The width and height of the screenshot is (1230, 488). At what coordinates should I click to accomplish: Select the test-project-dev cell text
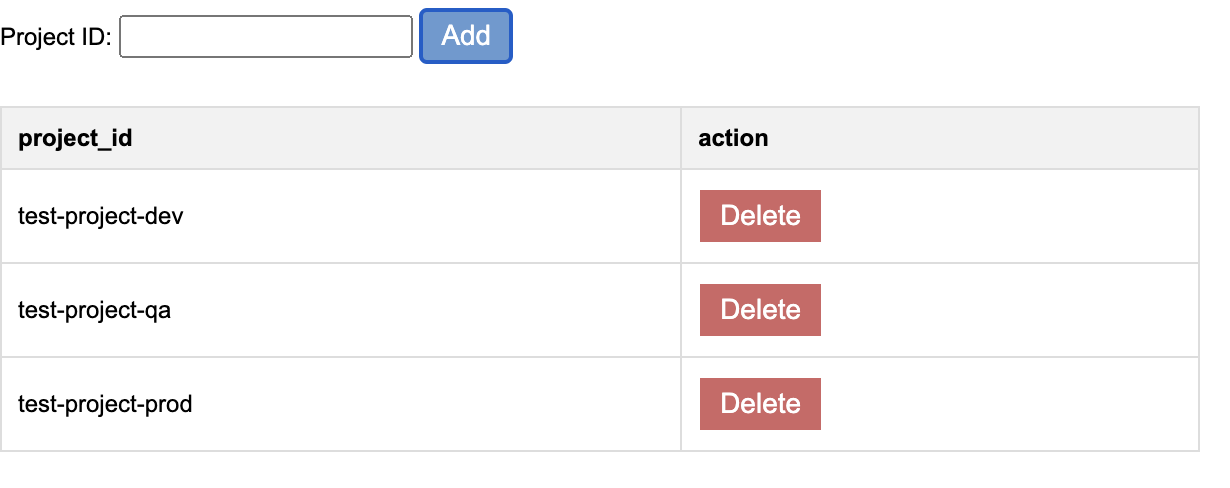pos(100,216)
